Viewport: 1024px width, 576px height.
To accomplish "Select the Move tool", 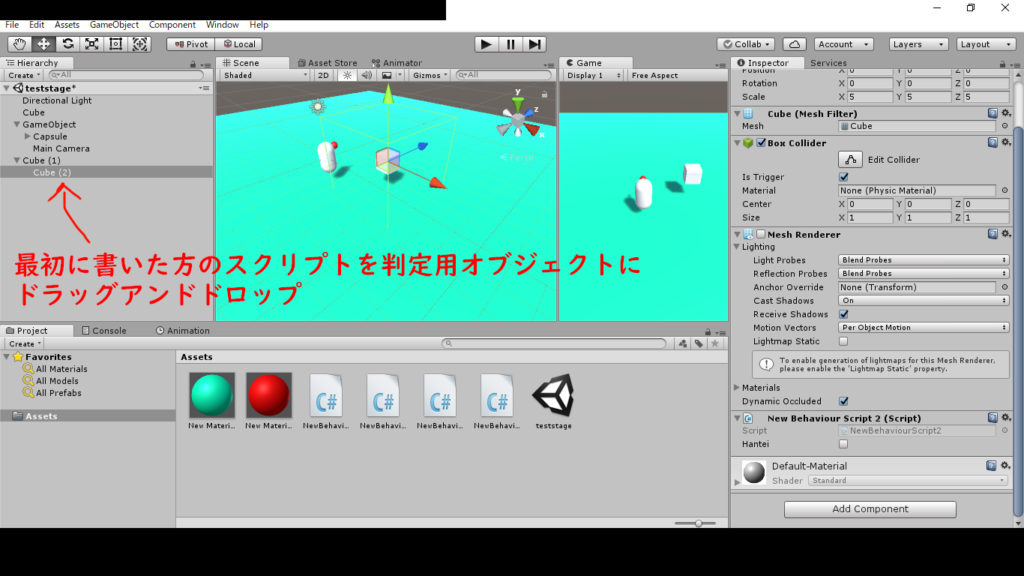I will pos(44,44).
